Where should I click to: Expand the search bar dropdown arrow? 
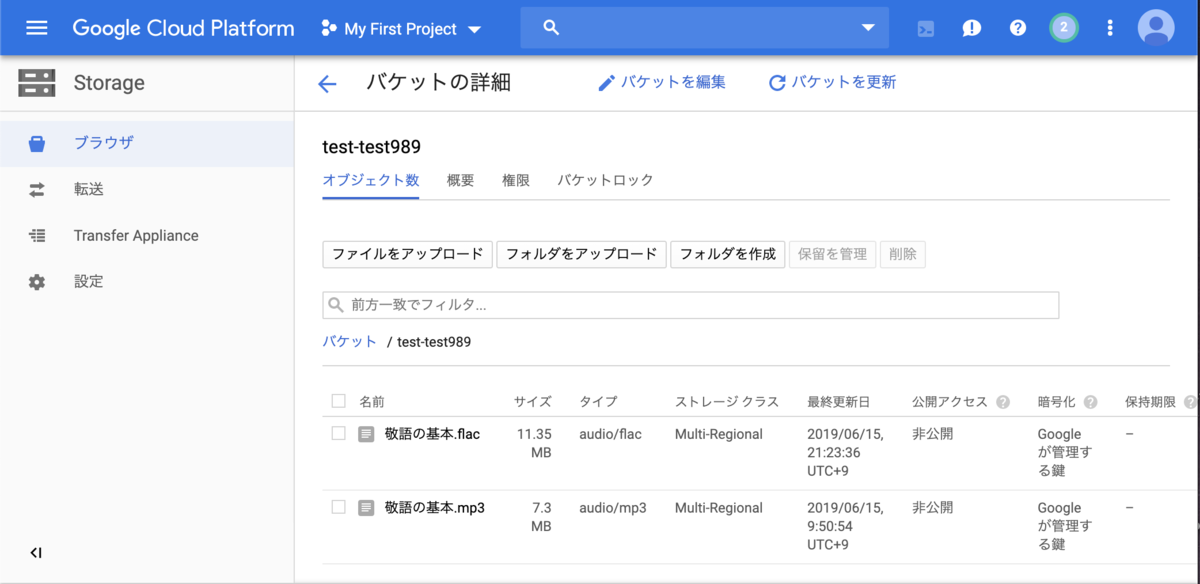(x=868, y=28)
